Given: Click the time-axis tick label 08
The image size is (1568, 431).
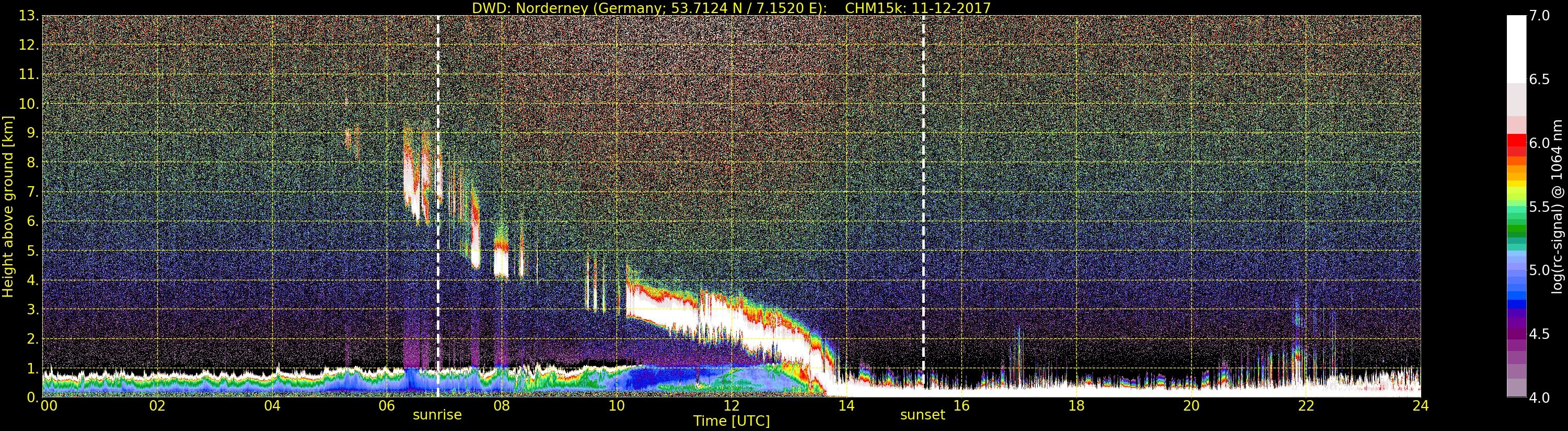Looking at the screenshot, I should tap(502, 405).
